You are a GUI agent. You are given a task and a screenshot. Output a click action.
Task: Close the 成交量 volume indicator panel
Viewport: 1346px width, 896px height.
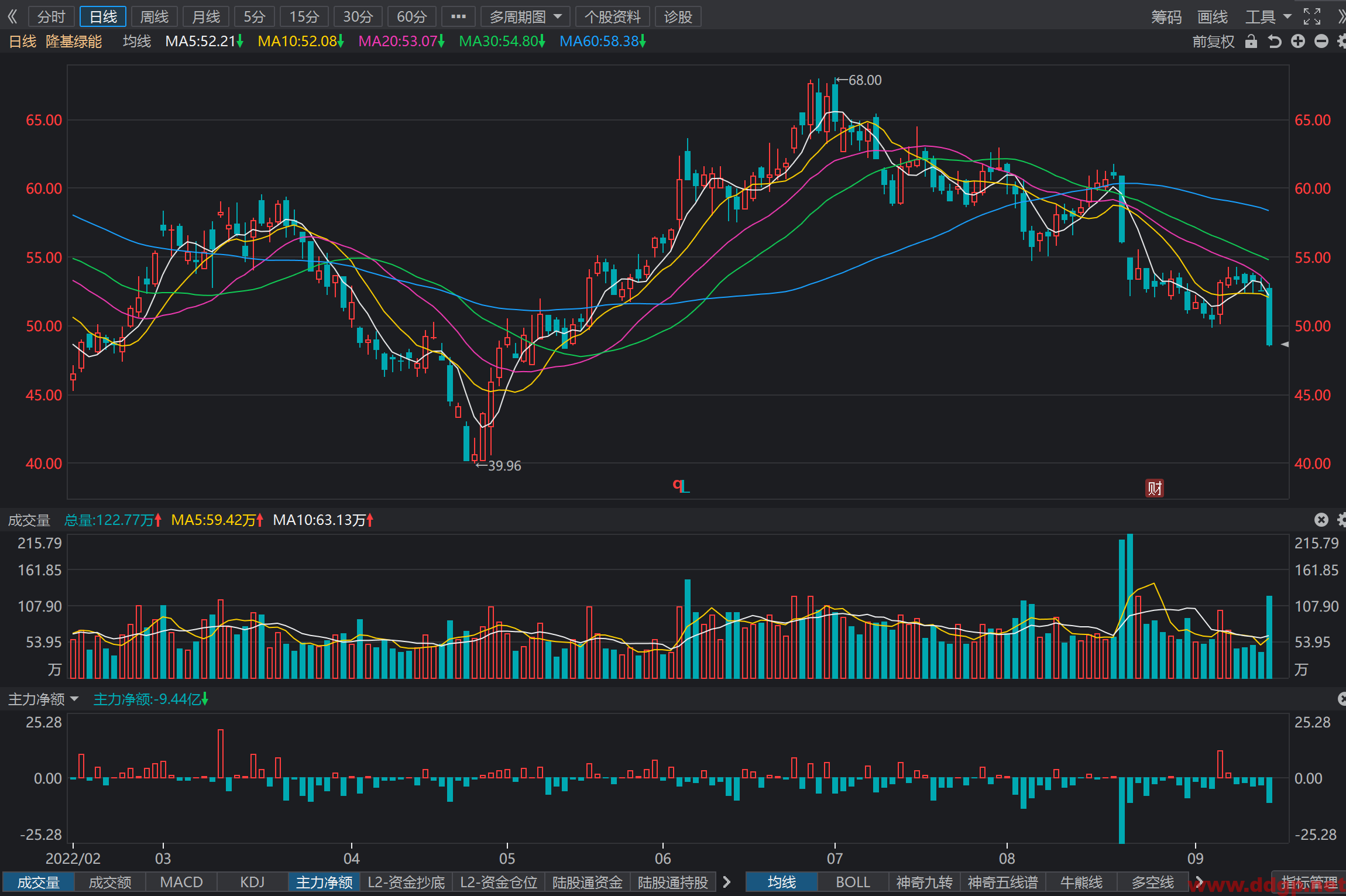1321,520
